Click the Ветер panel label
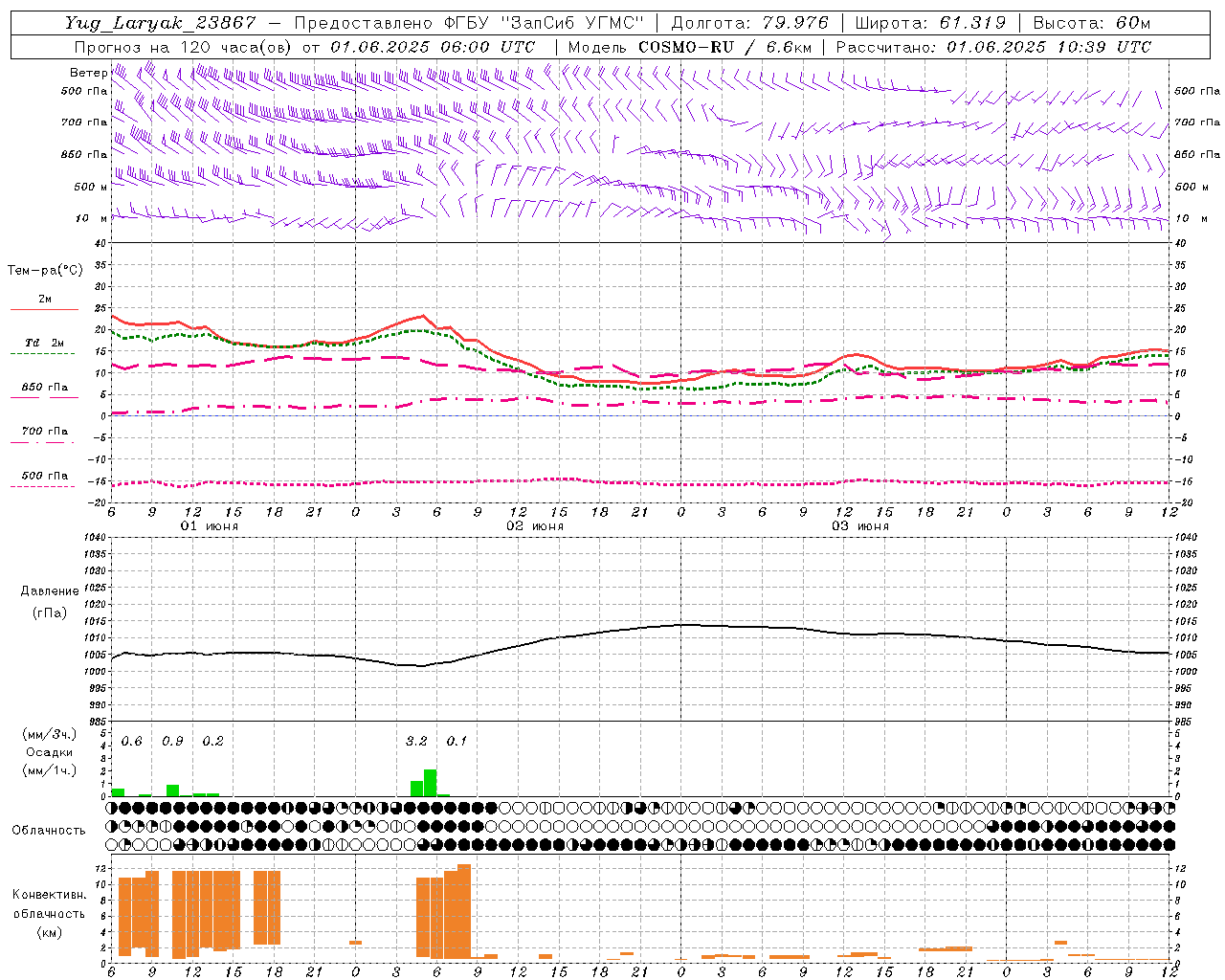The image size is (1225, 980). 88,73
